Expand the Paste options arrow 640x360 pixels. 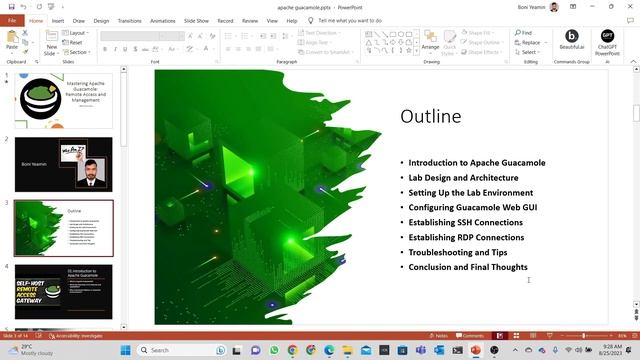pos(12,53)
